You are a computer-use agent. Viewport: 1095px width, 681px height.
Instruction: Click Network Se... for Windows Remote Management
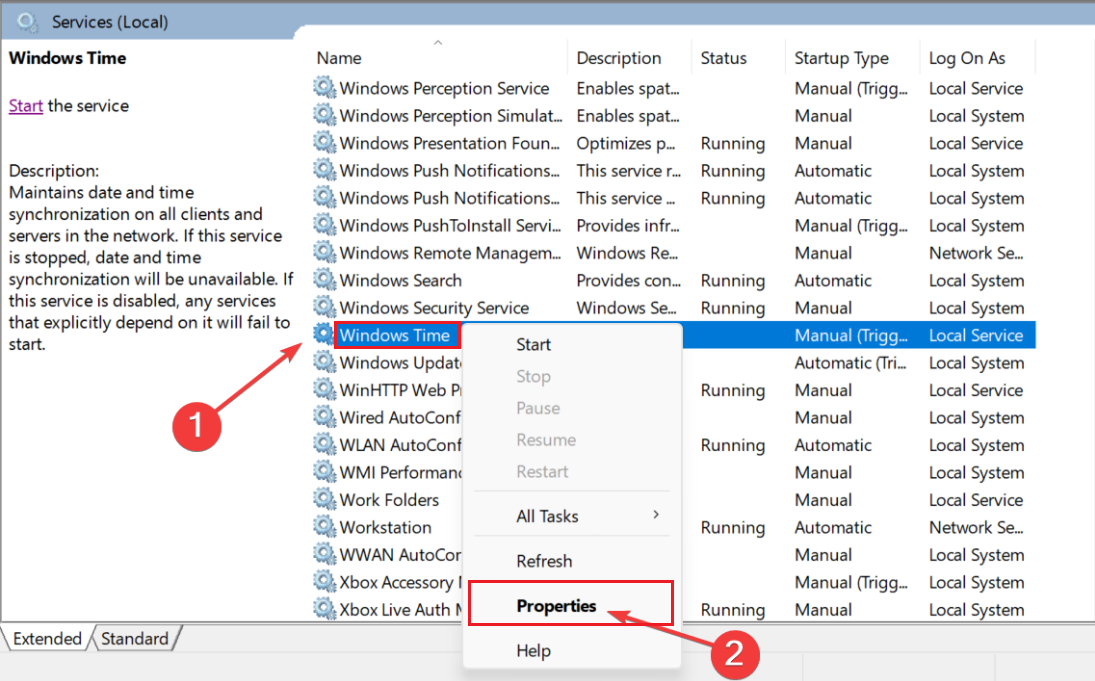point(976,253)
